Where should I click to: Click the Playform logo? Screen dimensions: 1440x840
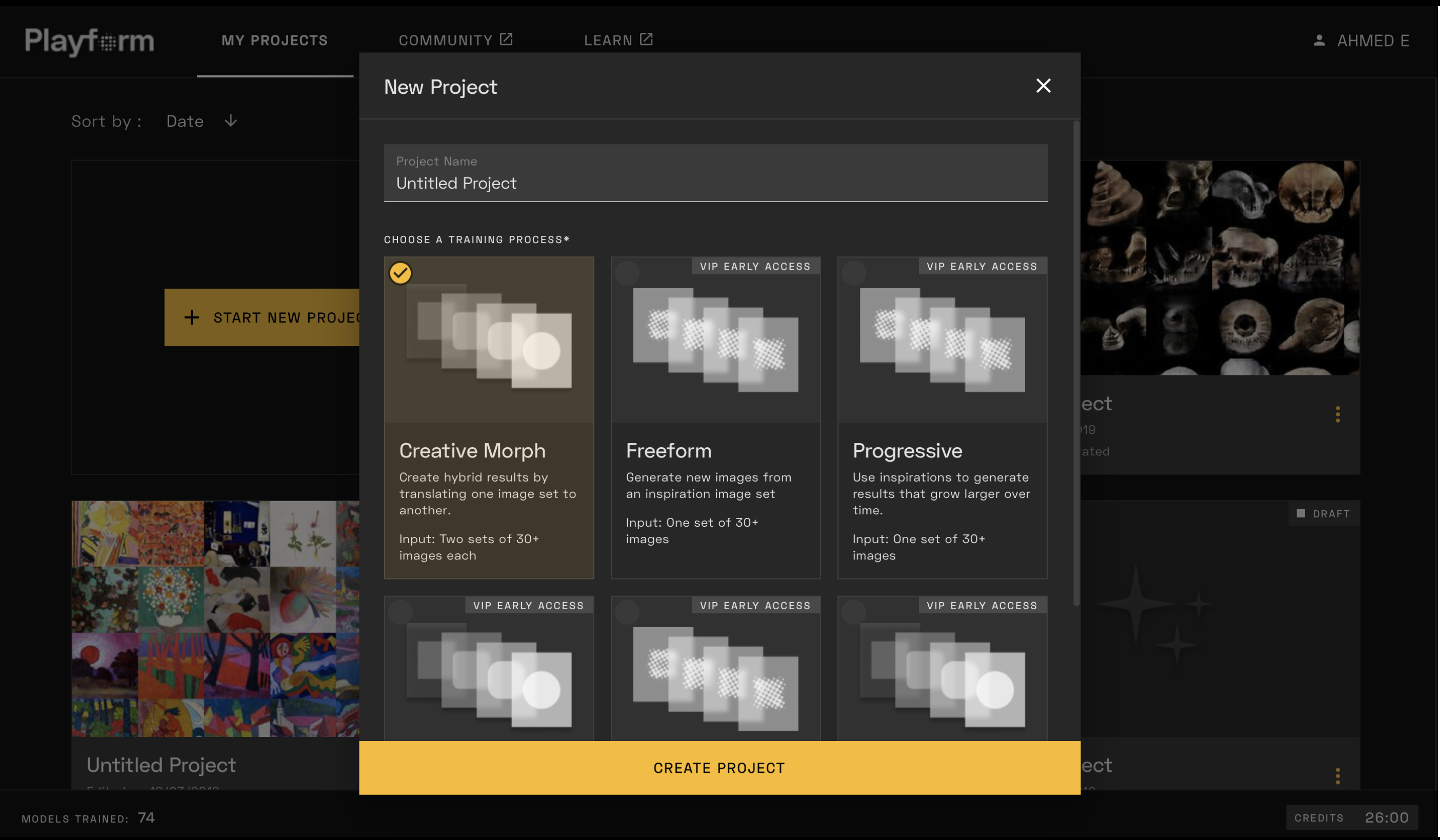[89, 41]
